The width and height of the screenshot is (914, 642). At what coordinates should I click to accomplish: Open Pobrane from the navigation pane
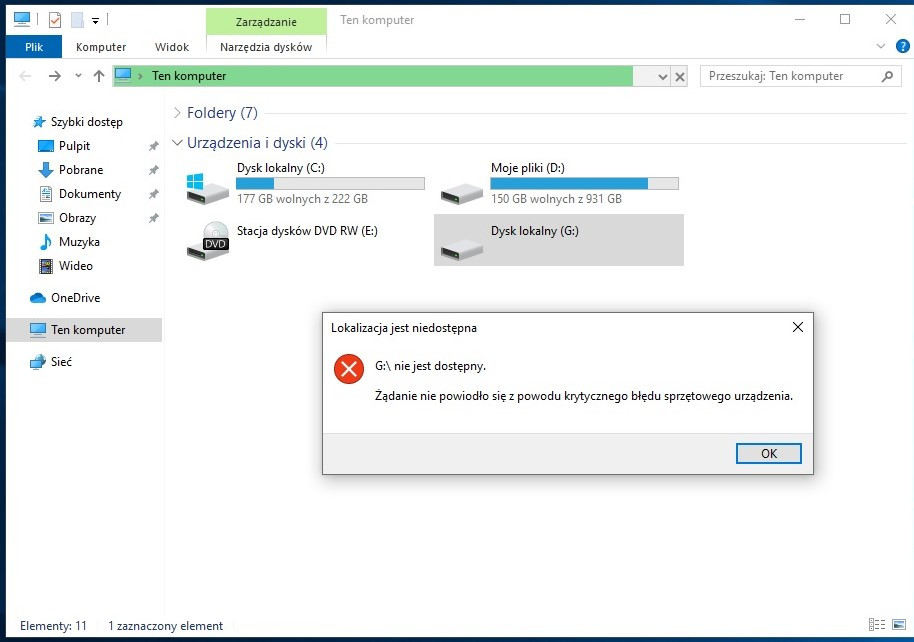(79, 170)
